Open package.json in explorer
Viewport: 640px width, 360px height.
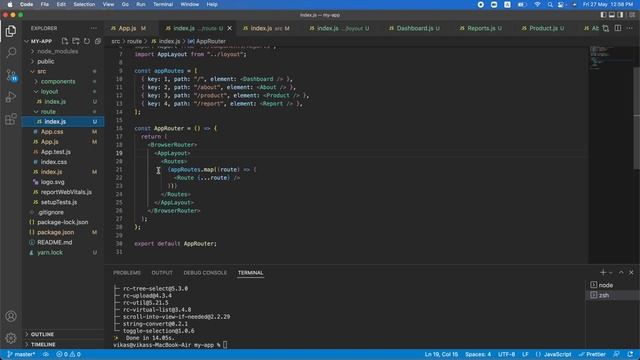[x=56, y=232]
